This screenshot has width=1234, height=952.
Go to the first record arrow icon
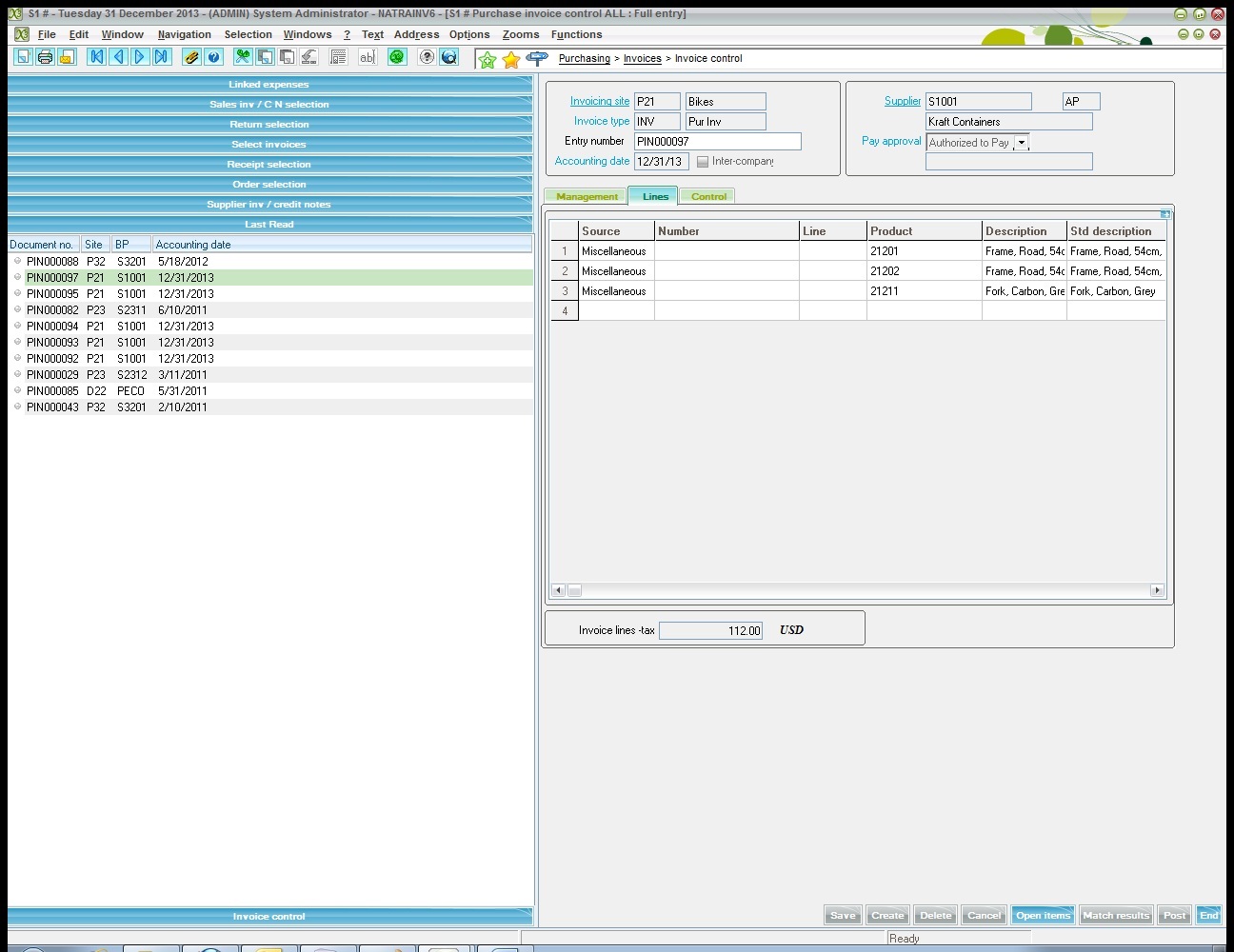point(96,57)
